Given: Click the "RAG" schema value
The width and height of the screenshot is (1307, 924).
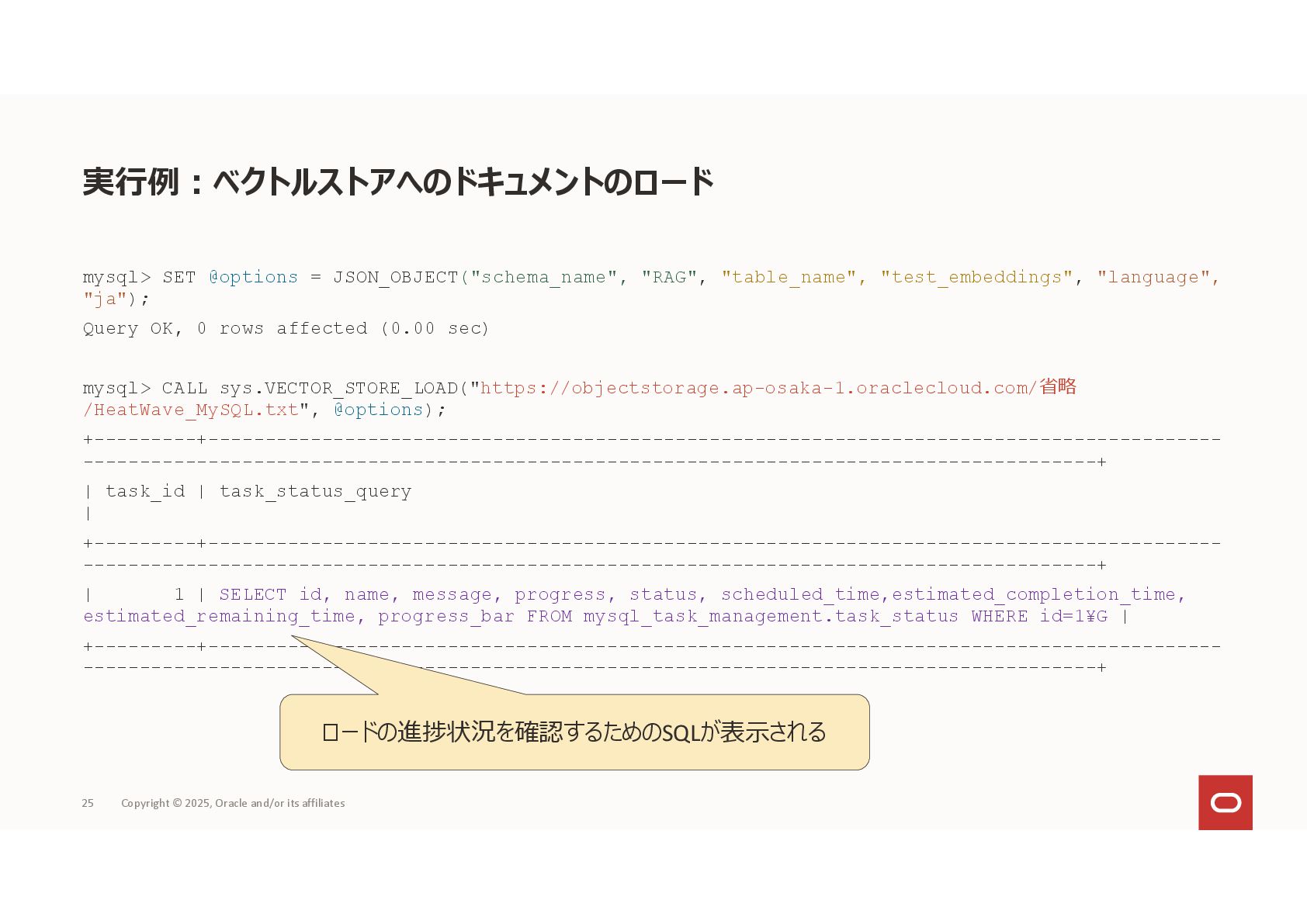Looking at the screenshot, I should pos(669,277).
